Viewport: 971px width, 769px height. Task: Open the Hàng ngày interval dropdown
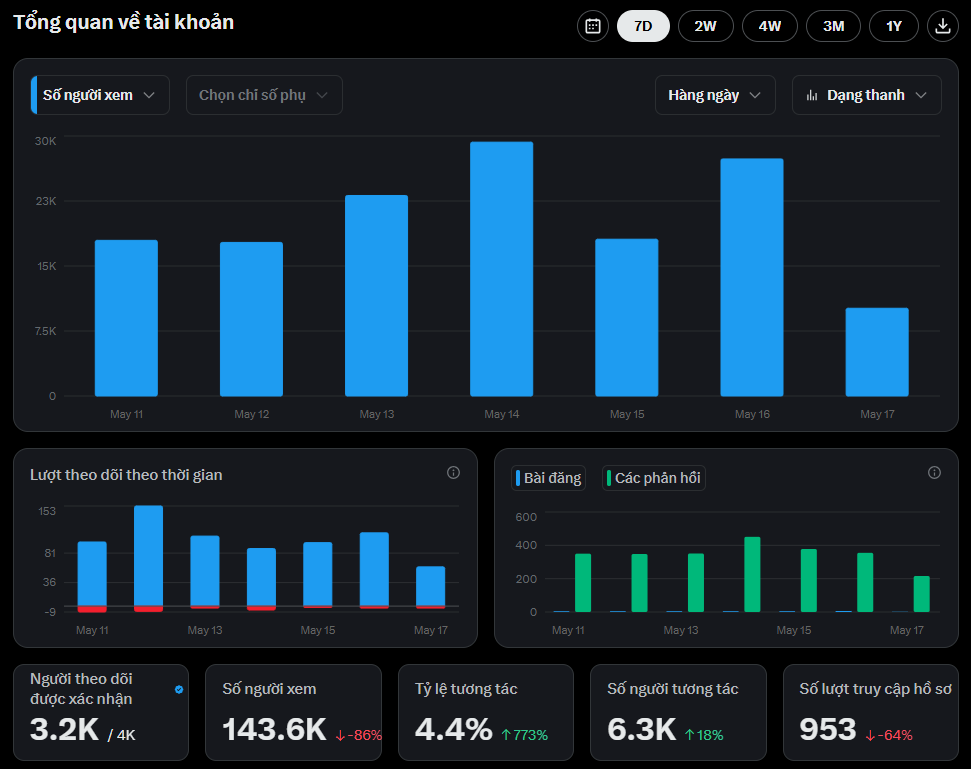click(x=715, y=95)
